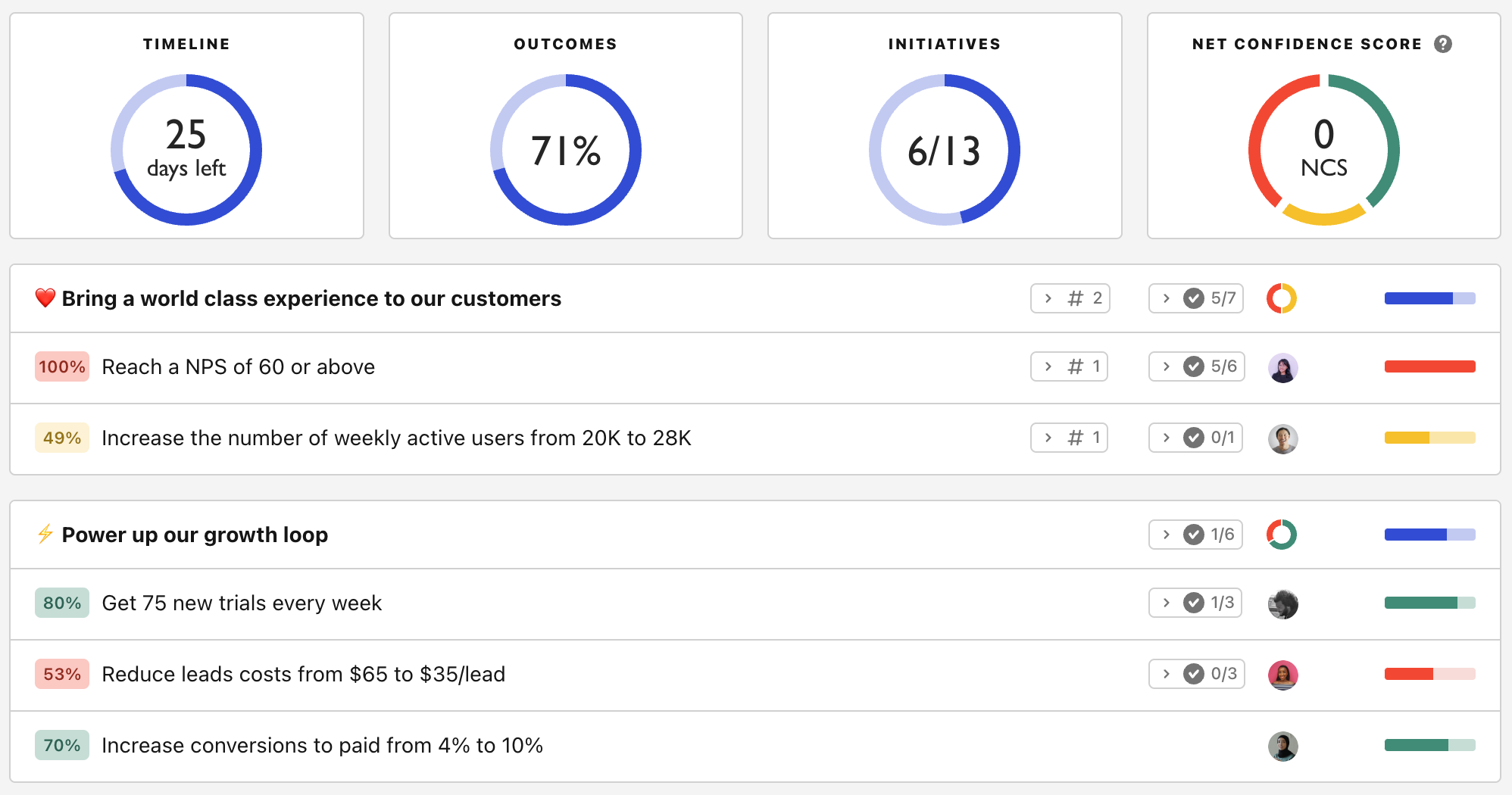1512x795 pixels.
Task: Click the checkmark icon in the 0/3 initiatives pill
Action: (x=1194, y=674)
